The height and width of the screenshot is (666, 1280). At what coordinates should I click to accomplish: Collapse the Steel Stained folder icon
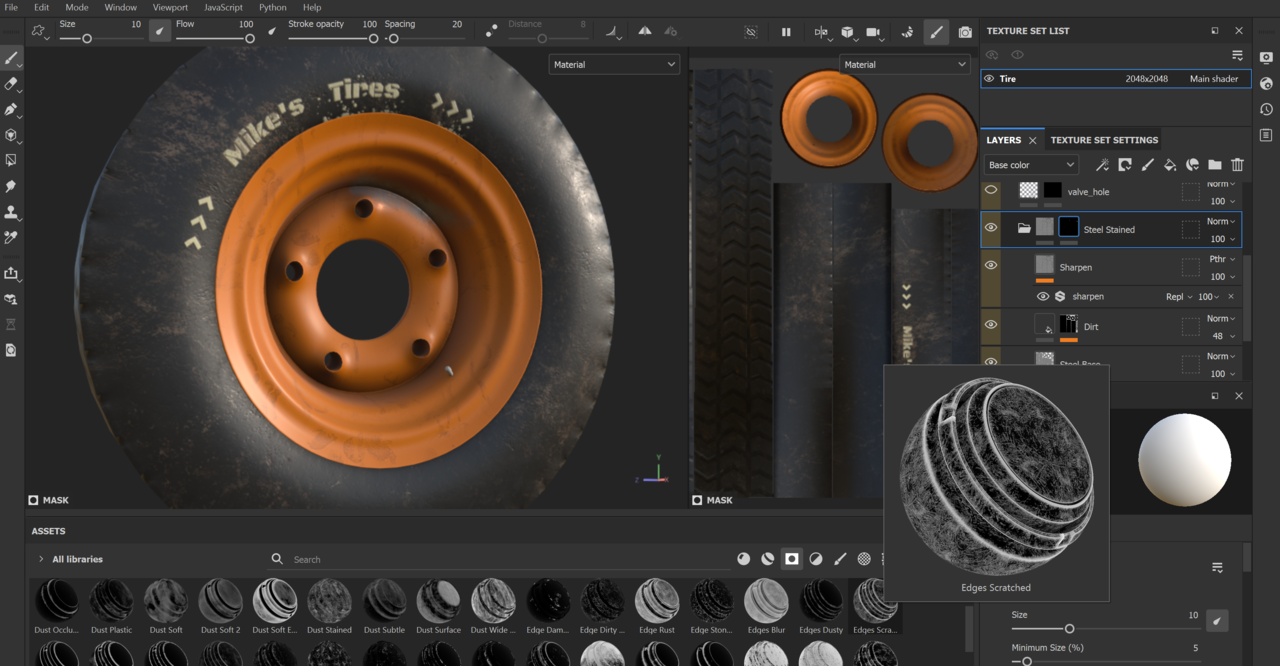(x=1024, y=228)
